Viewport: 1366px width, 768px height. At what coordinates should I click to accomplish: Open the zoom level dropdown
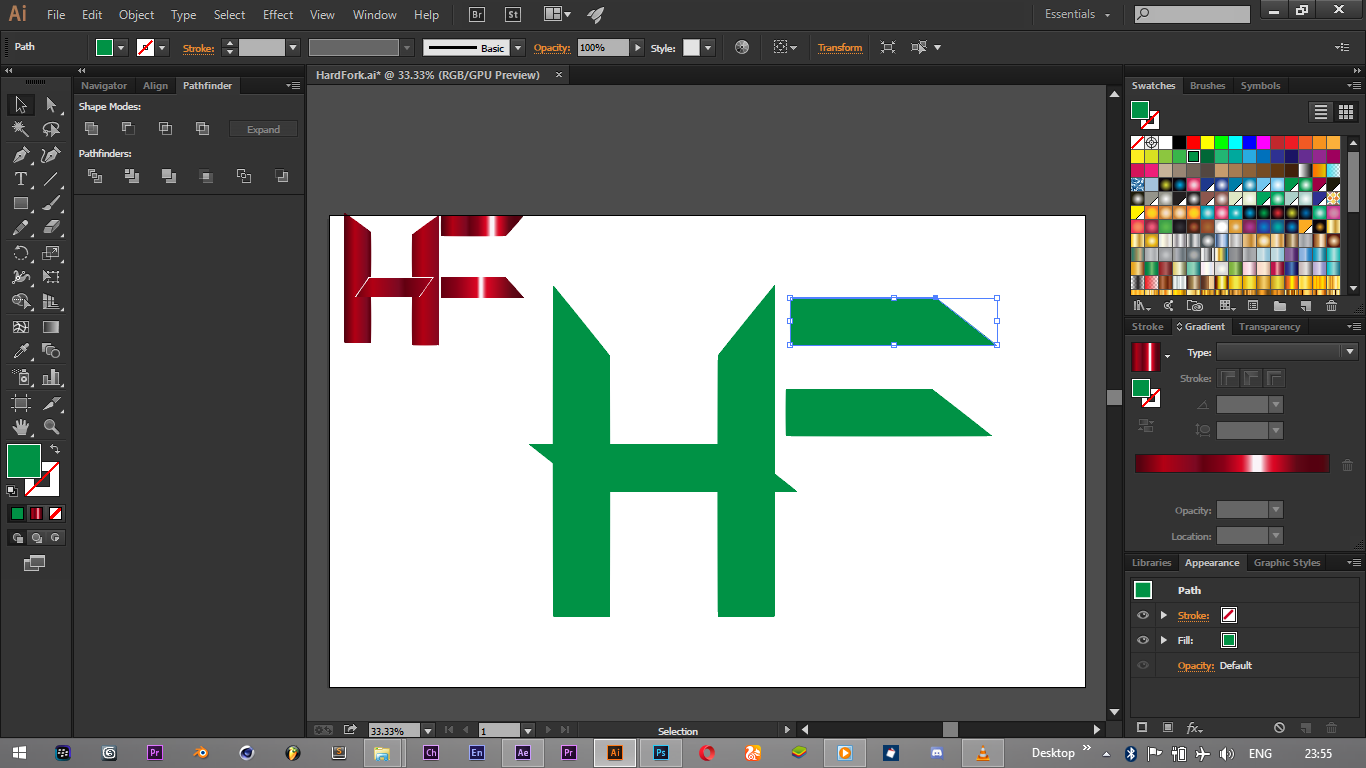pyautogui.click(x=428, y=731)
